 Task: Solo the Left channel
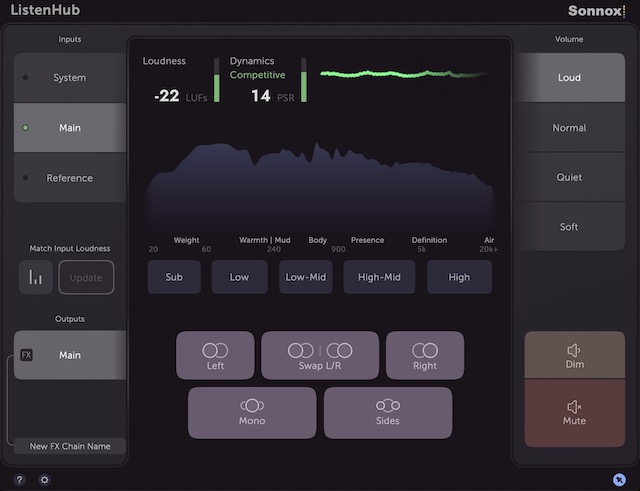pos(215,355)
